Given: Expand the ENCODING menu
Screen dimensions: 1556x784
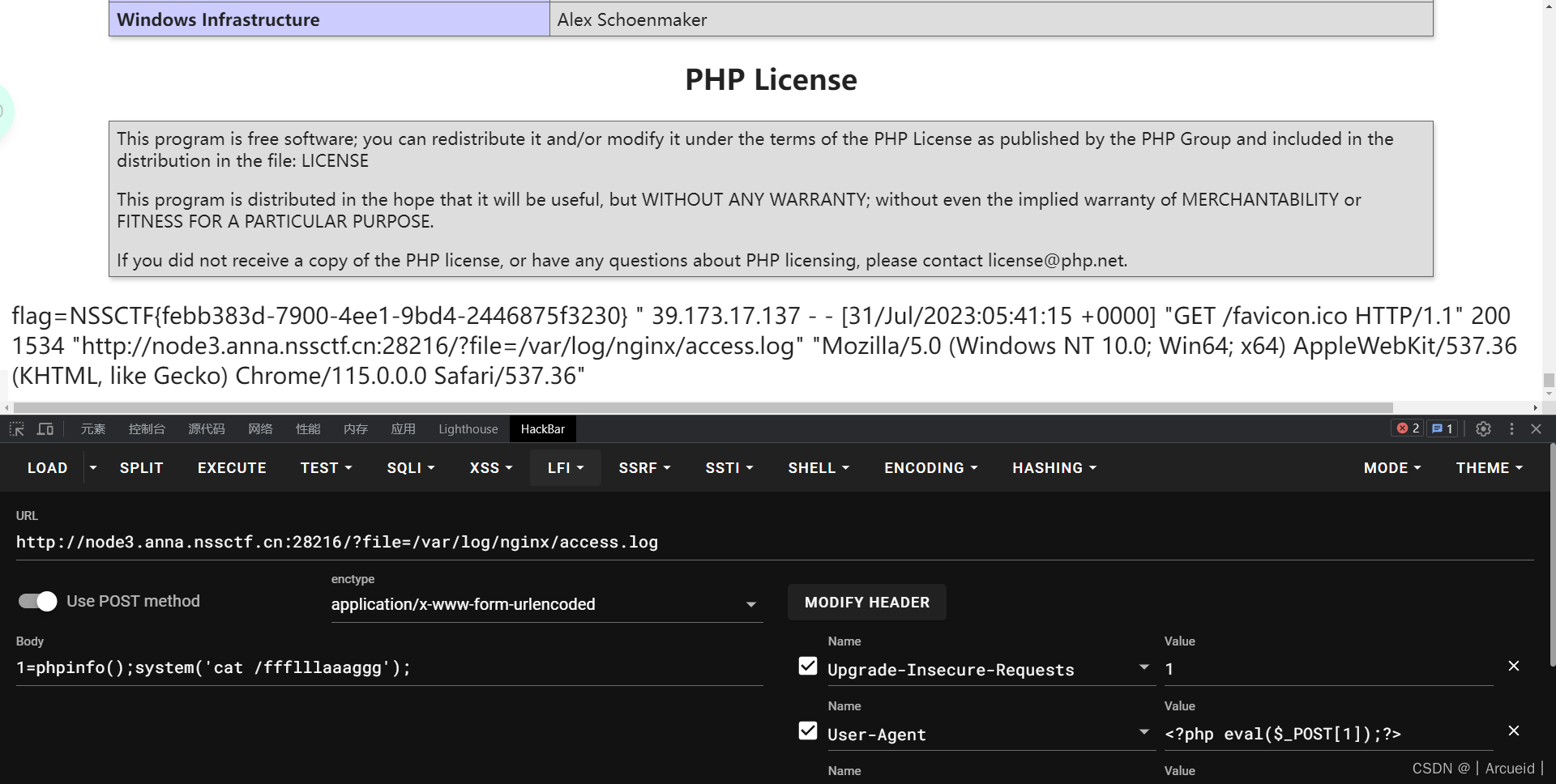Looking at the screenshot, I should click(930, 468).
